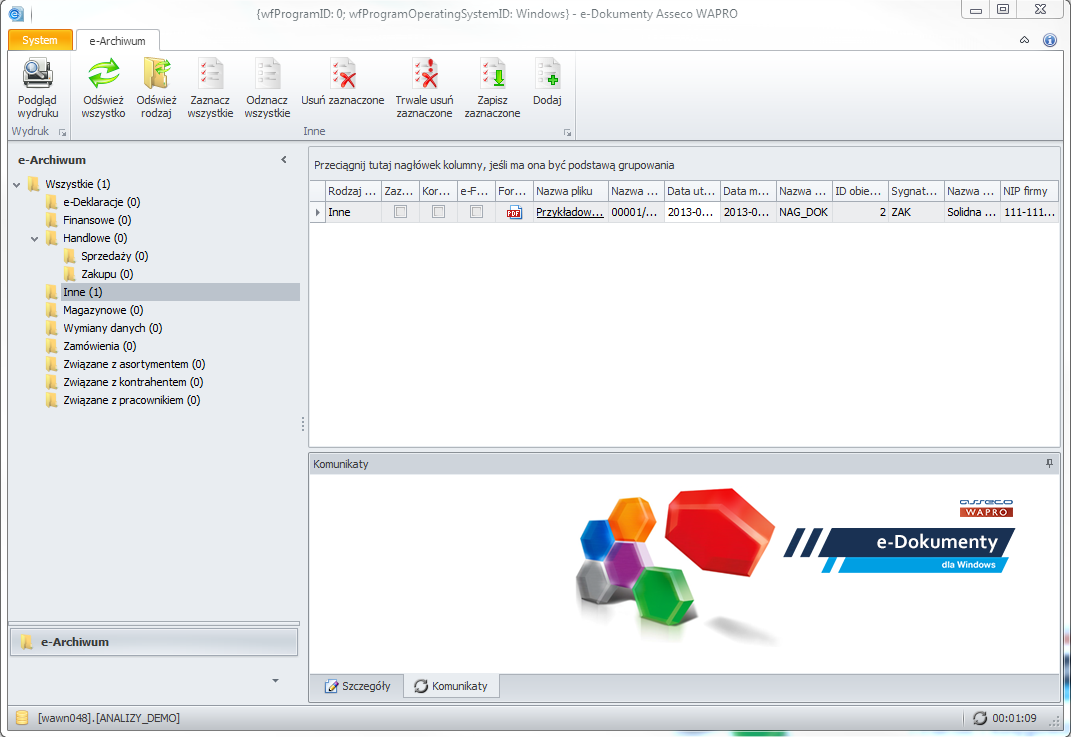
Task: Click the PDF format icon in the row
Action: [x=514, y=212]
